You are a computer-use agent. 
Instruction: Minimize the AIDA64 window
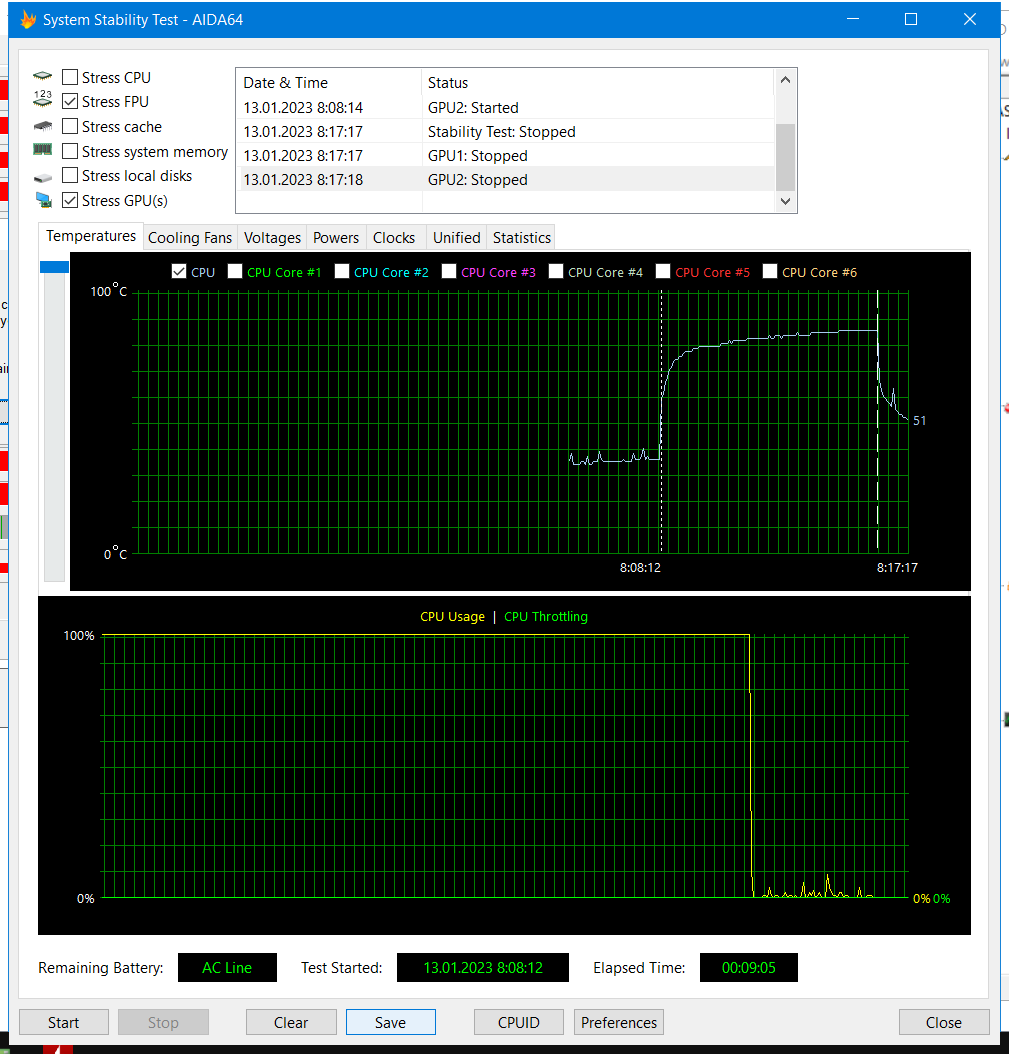coord(853,19)
